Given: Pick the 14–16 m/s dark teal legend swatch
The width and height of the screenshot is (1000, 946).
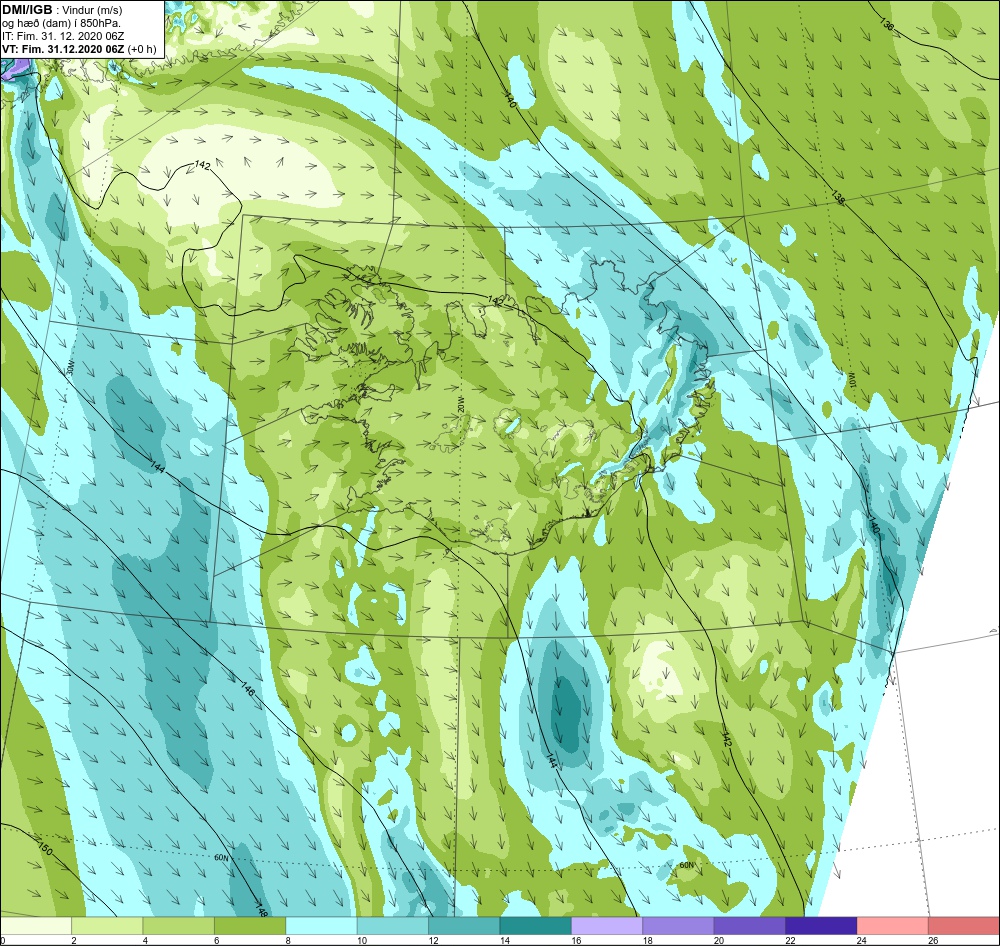Looking at the screenshot, I should pos(536,925).
